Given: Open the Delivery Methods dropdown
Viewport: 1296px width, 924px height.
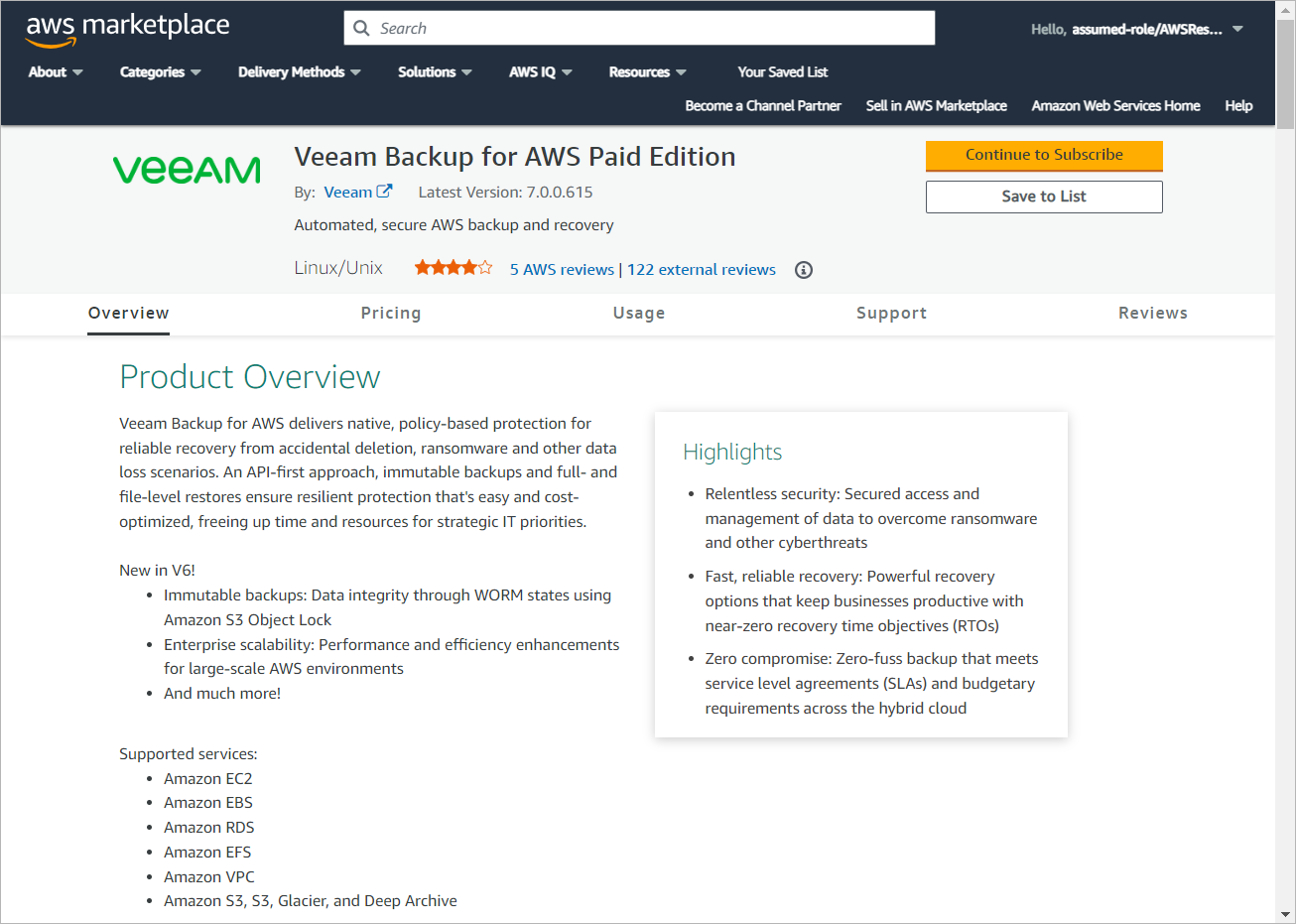Looking at the screenshot, I should 300,71.
